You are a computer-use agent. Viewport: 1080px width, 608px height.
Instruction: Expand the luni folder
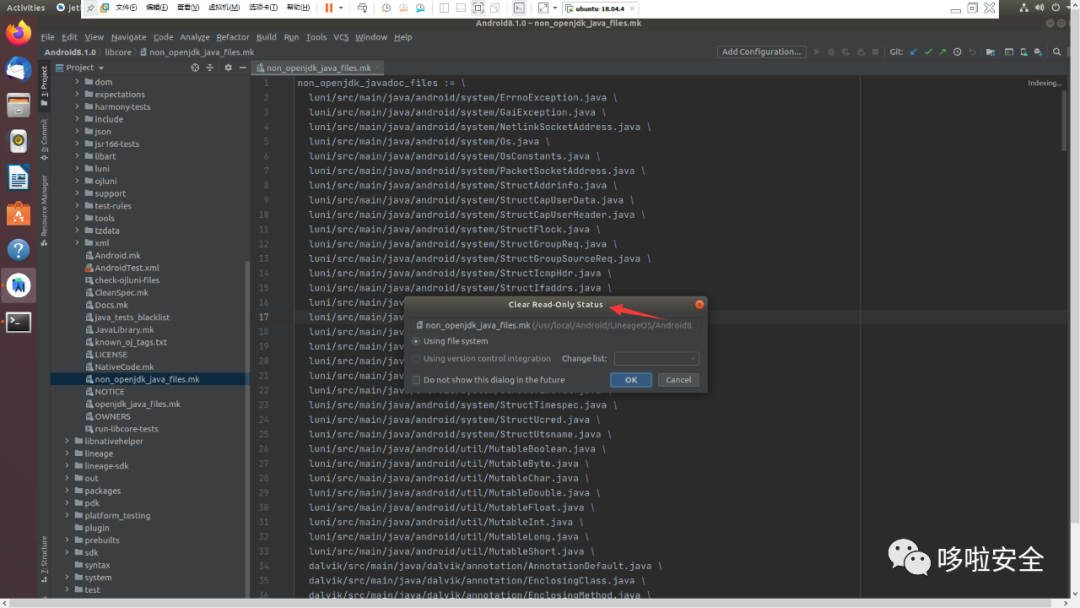[77, 169]
